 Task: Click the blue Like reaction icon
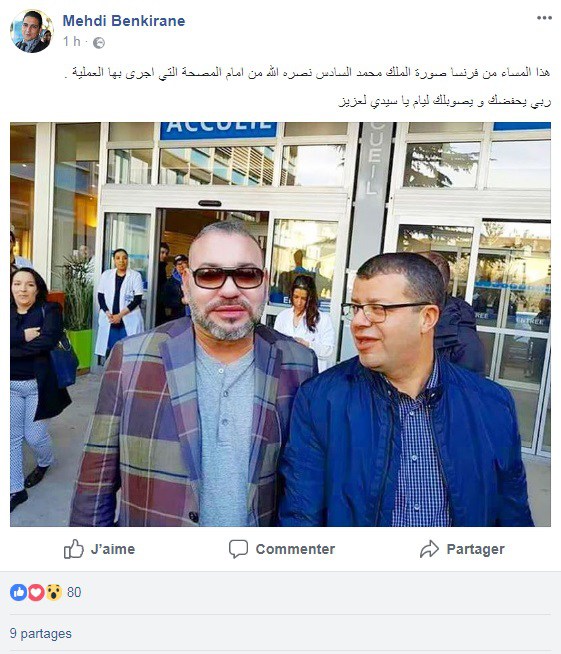[18, 592]
